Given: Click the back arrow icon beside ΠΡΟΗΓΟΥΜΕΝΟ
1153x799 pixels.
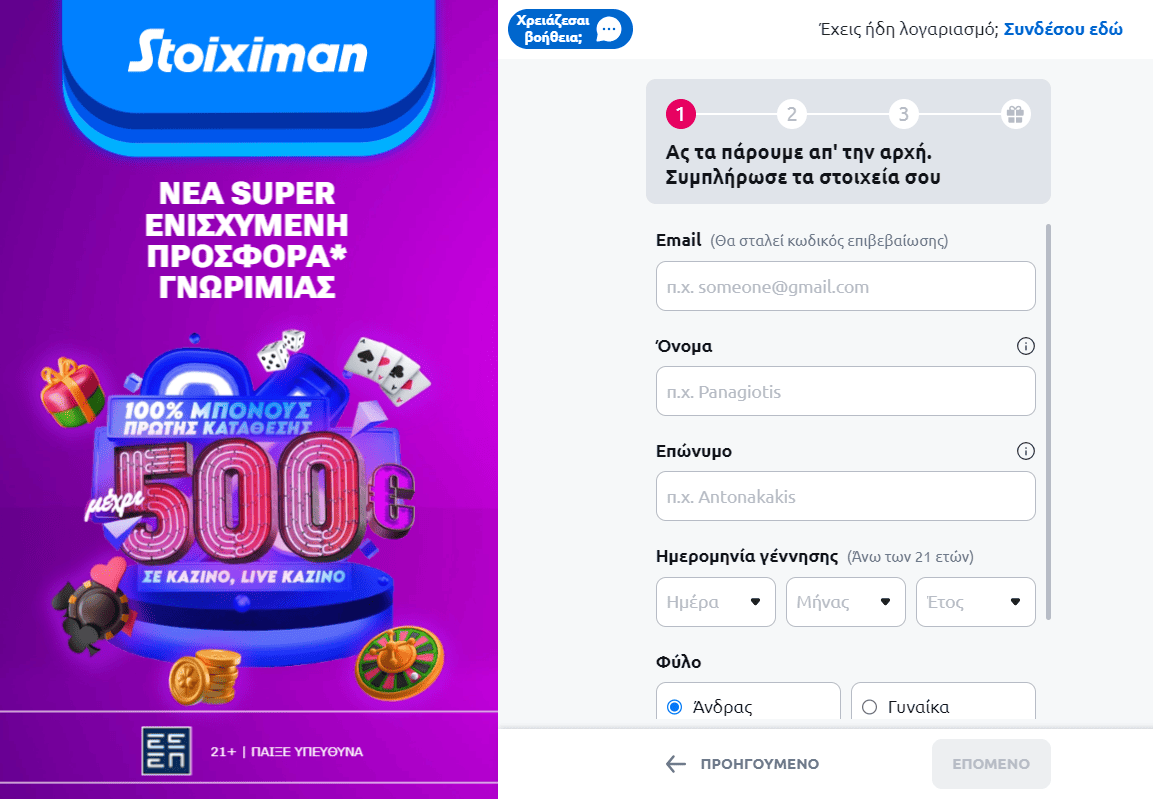Looking at the screenshot, I should coord(676,764).
